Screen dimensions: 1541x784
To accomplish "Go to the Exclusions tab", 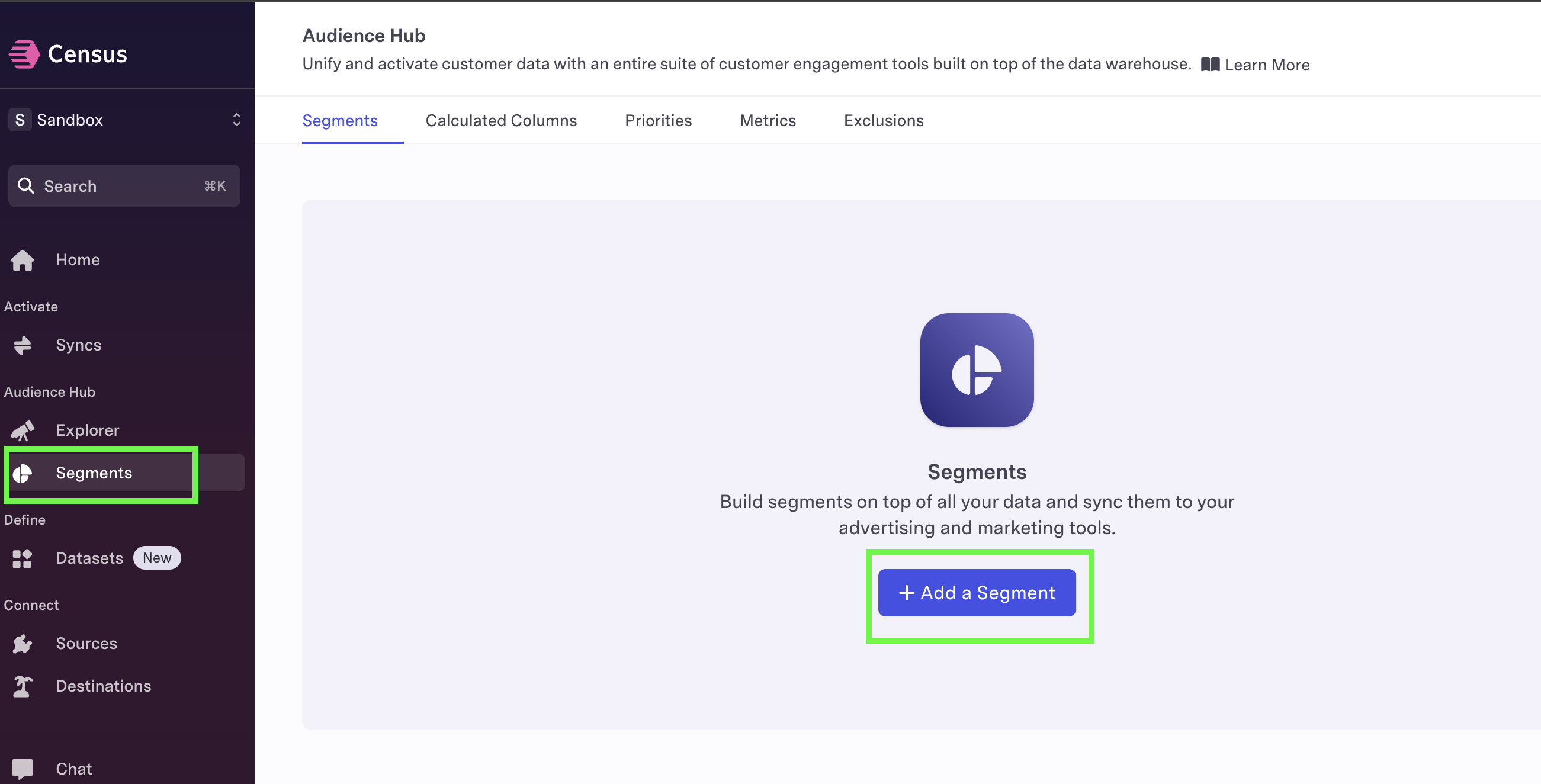I will point(884,121).
